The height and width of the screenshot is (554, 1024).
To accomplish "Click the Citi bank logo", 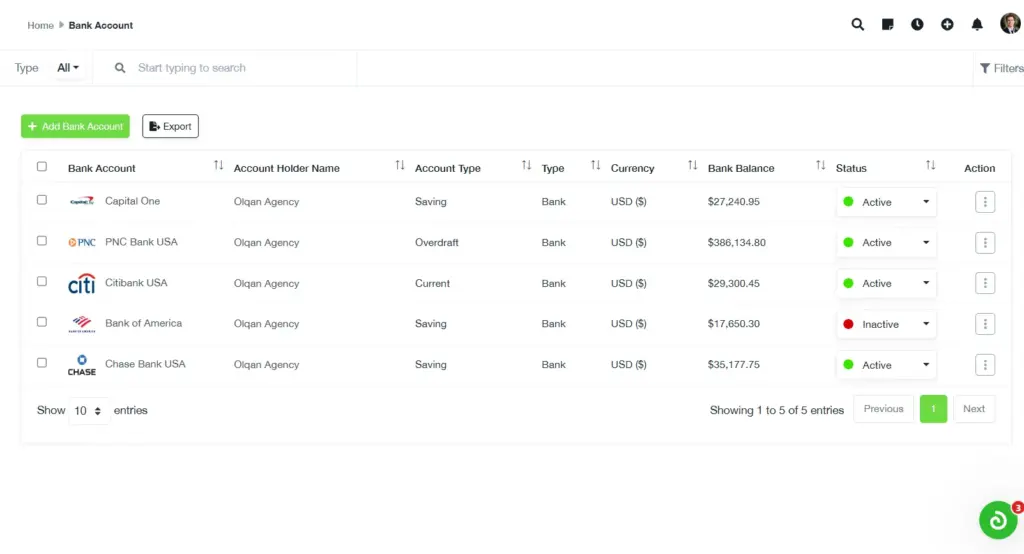I will tap(82, 284).
